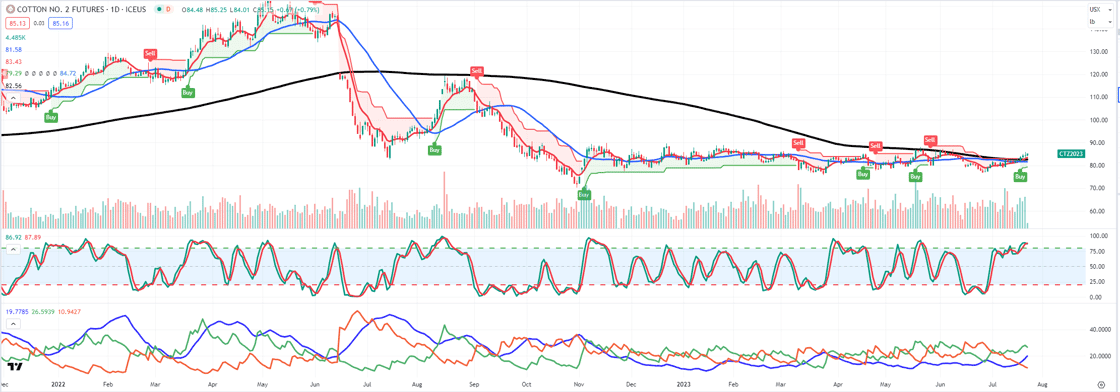
Task: Click the market status dot indicator
Action: [159, 9]
